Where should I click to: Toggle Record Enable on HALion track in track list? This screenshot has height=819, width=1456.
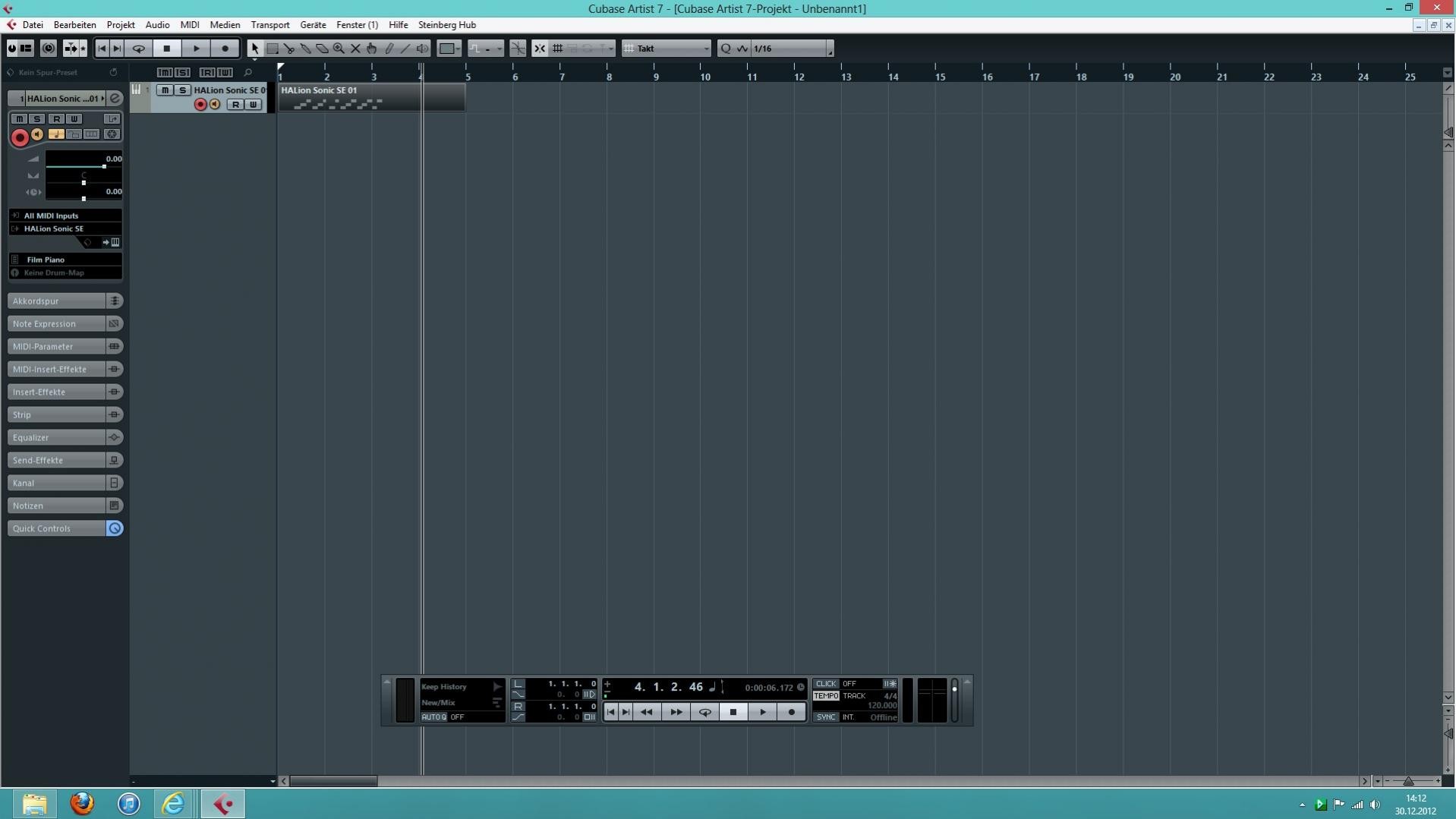point(200,105)
